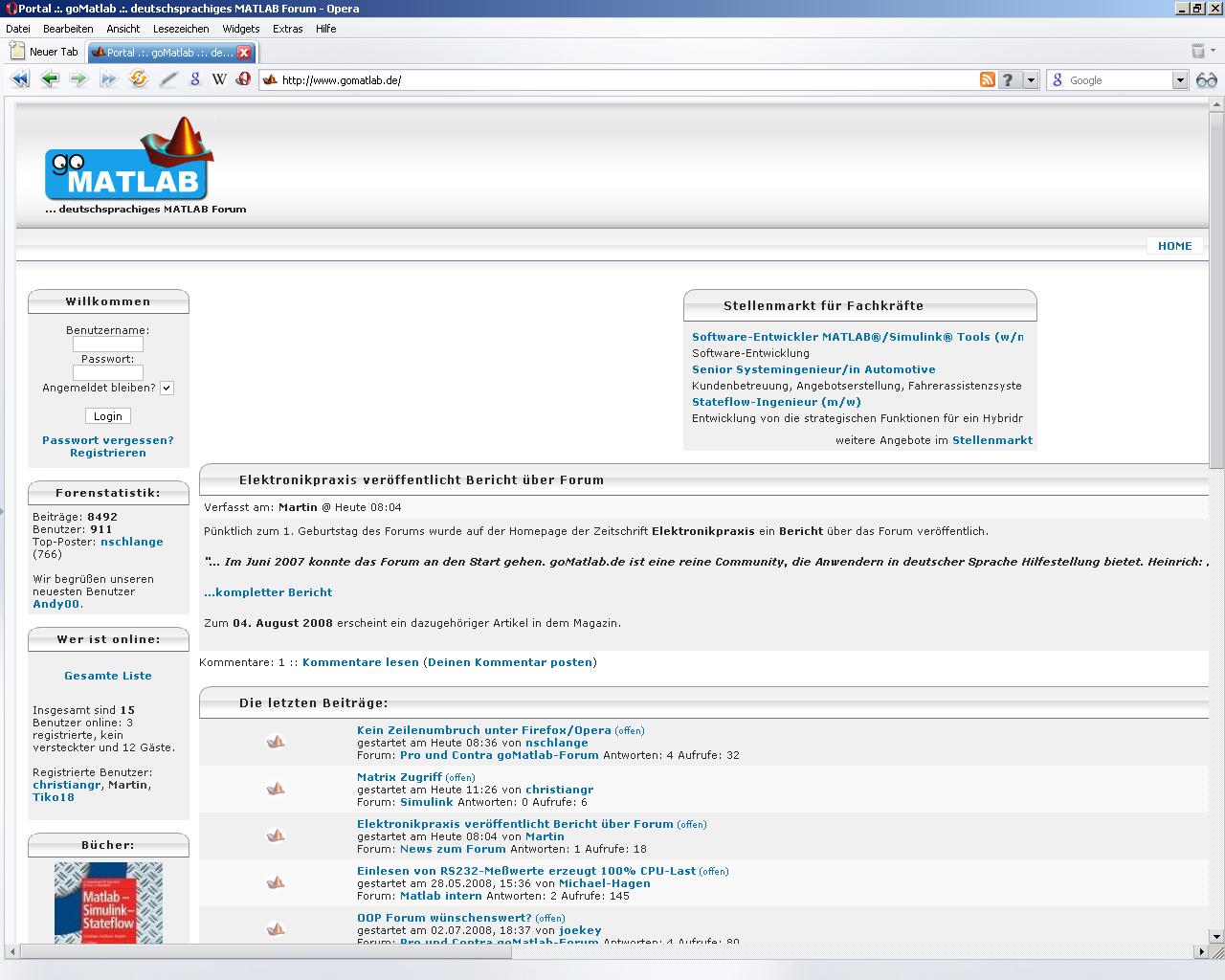The height and width of the screenshot is (980, 1225).
Task: Click the RSS feed icon in address bar
Action: [987, 80]
